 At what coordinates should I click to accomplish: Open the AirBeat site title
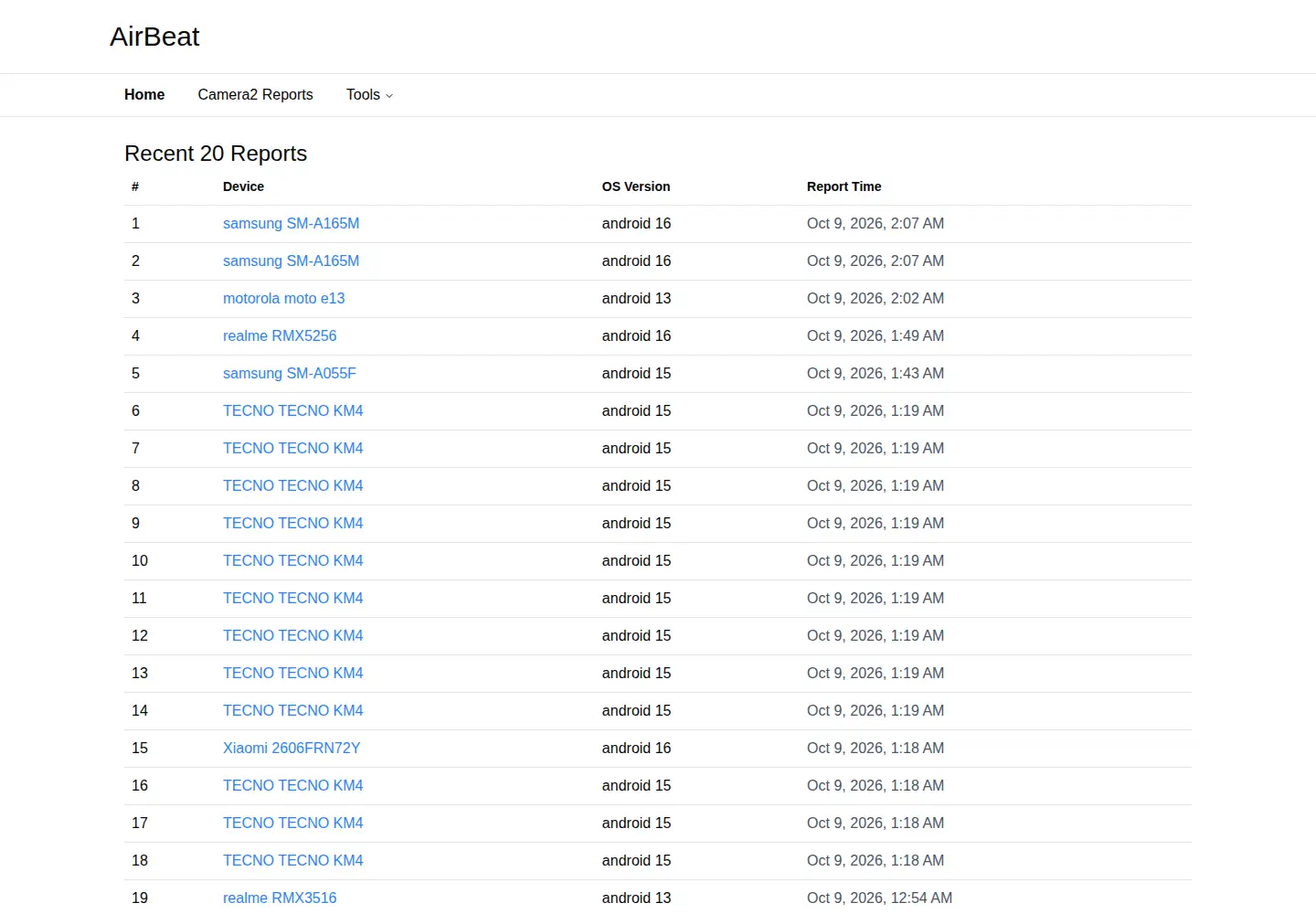[x=154, y=37]
